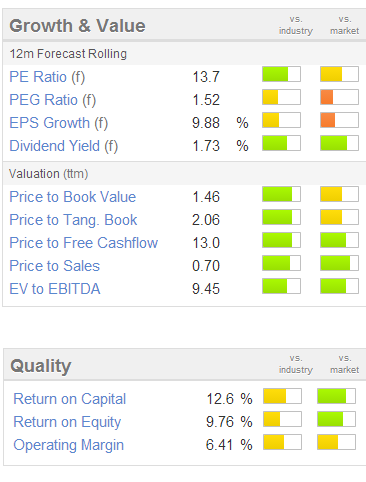Open the PEG Ratio (f) link
Viewport: 366px width, 482px height.
click(53, 100)
